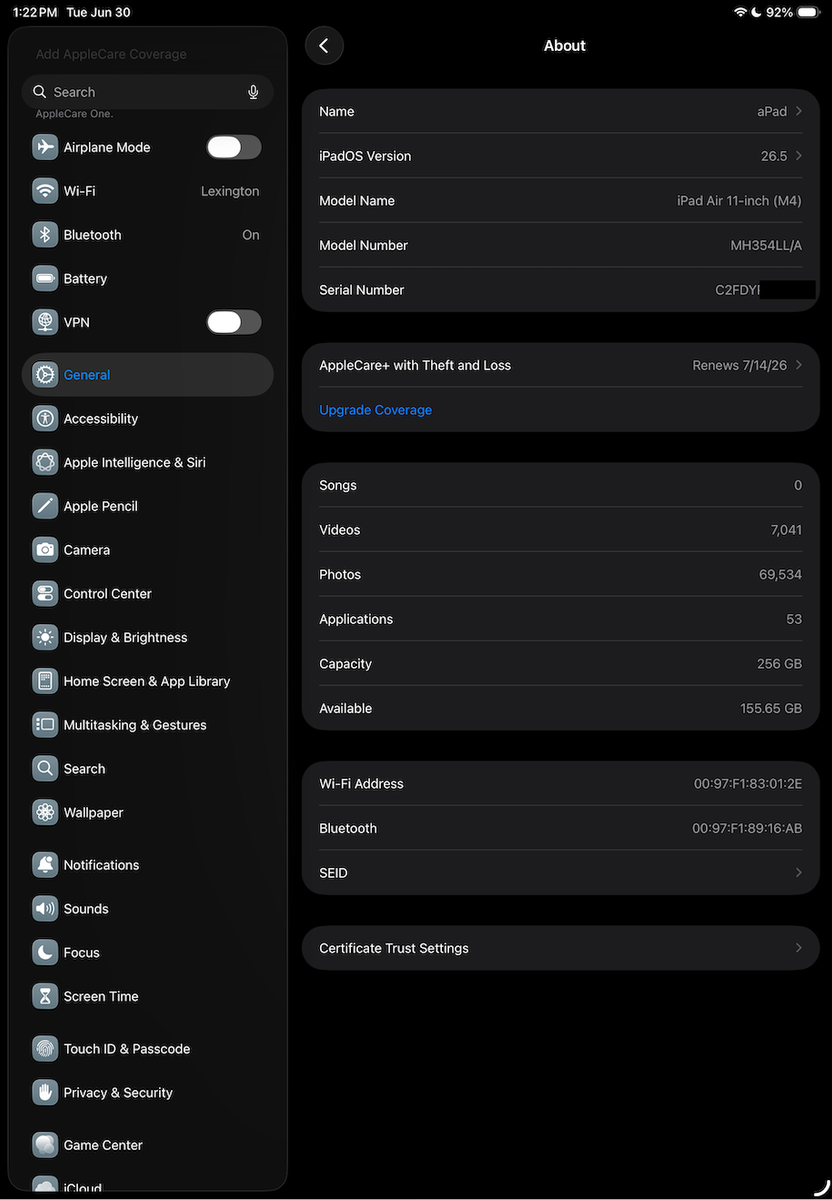This screenshot has width=832, height=1200.
Task: Choose Notifications in the sidebar
Action: coord(147,865)
